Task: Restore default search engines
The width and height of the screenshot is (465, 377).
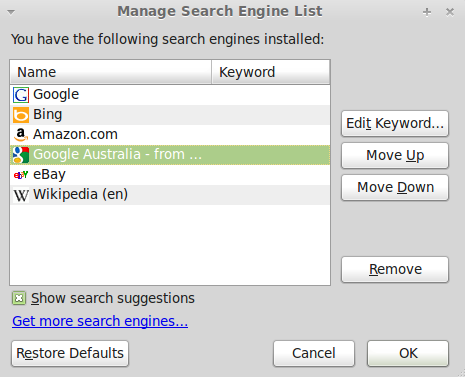Action: tap(70, 353)
